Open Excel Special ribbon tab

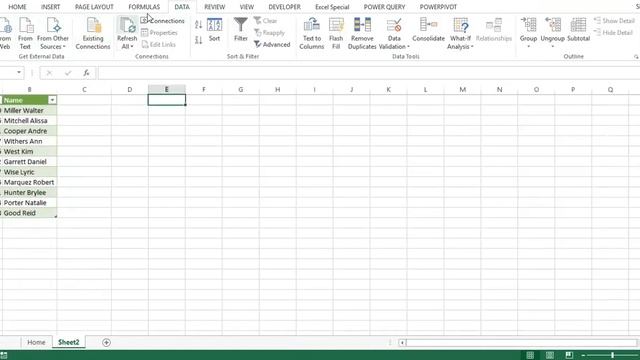pyautogui.click(x=332, y=7)
